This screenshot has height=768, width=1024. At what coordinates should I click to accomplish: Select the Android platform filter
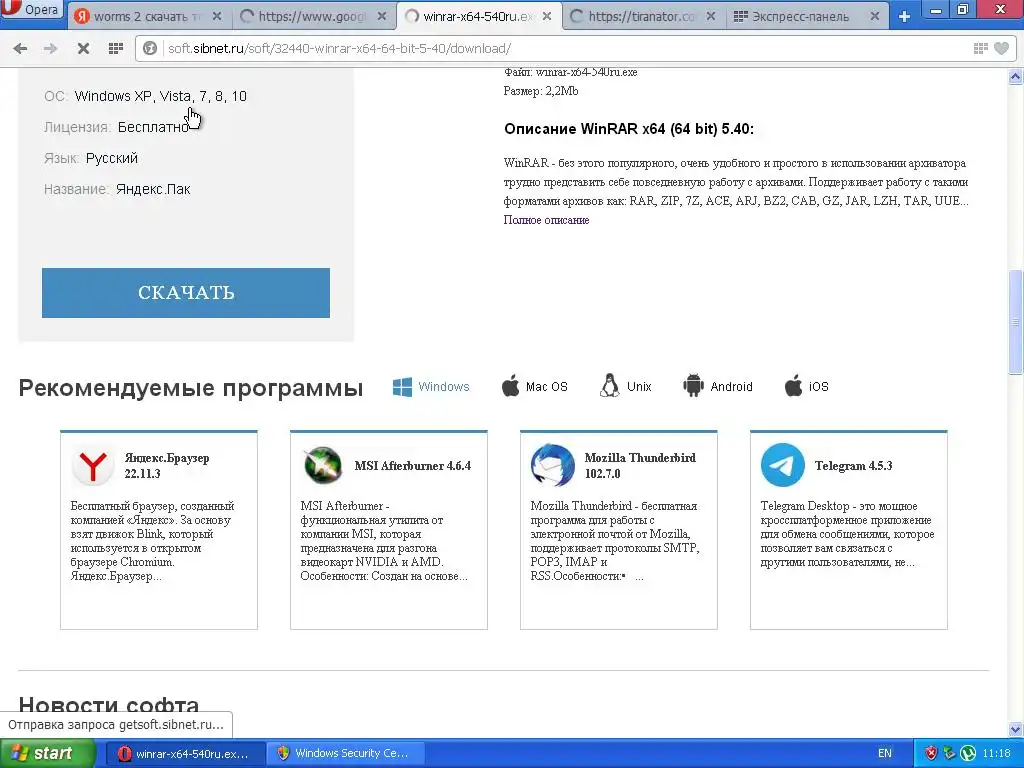718,387
